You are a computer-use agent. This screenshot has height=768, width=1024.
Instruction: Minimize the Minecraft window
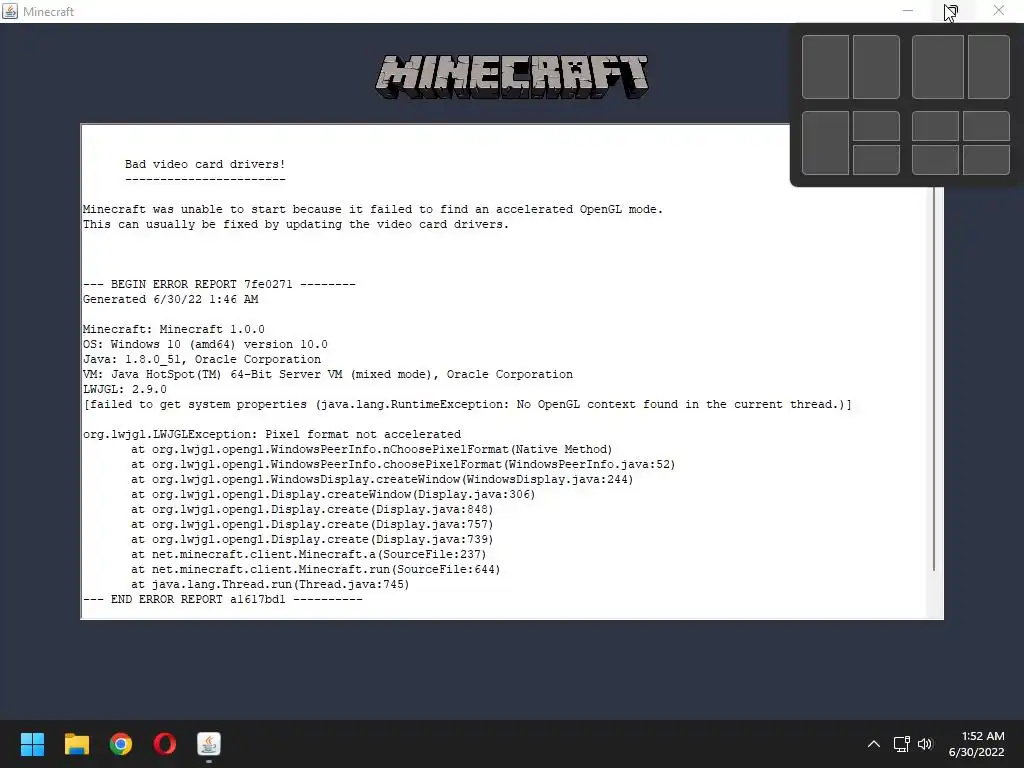pyautogui.click(x=908, y=11)
